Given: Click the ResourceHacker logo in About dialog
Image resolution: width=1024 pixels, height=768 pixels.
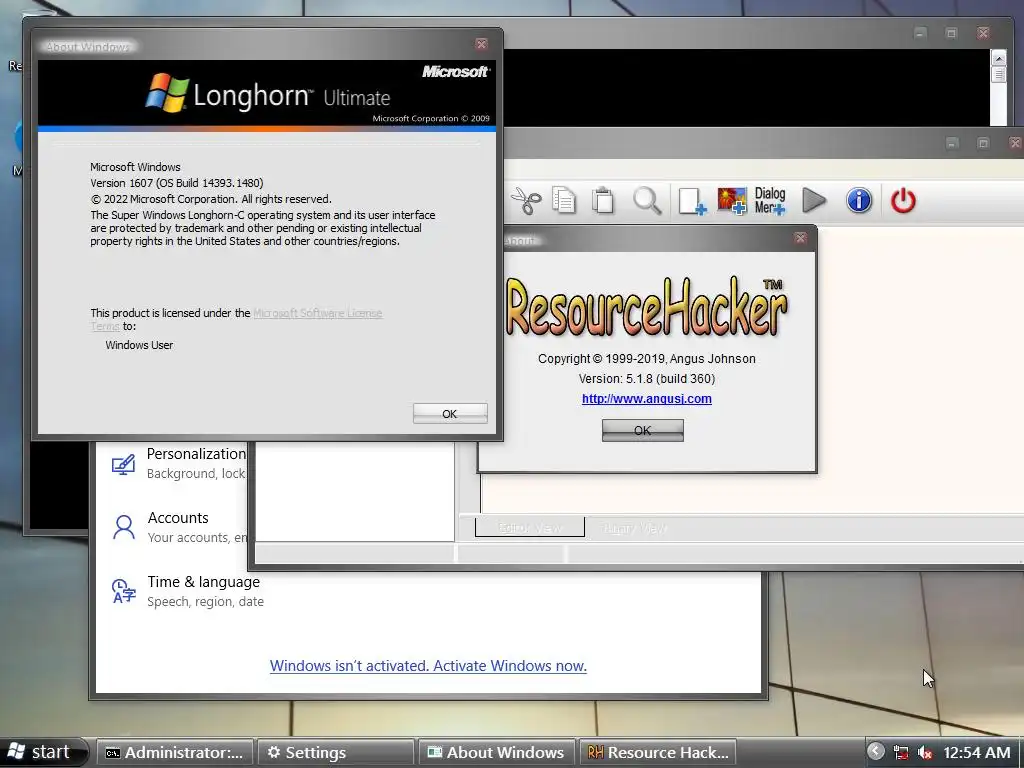Looking at the screenshot, I should (647, 307).
